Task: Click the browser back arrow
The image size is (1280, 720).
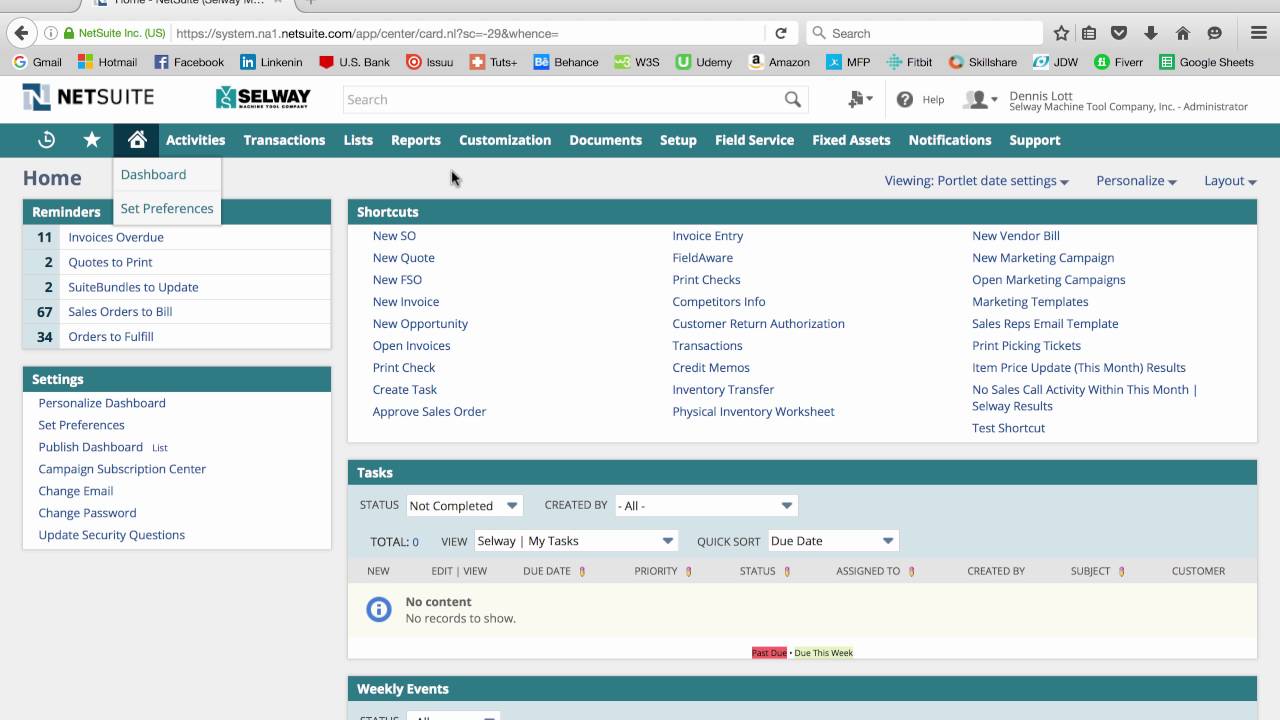Action: click(21, 33)
